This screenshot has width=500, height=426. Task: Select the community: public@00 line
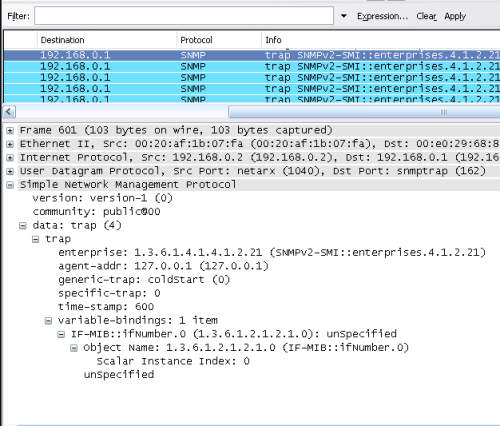click(x=96, y=212)
